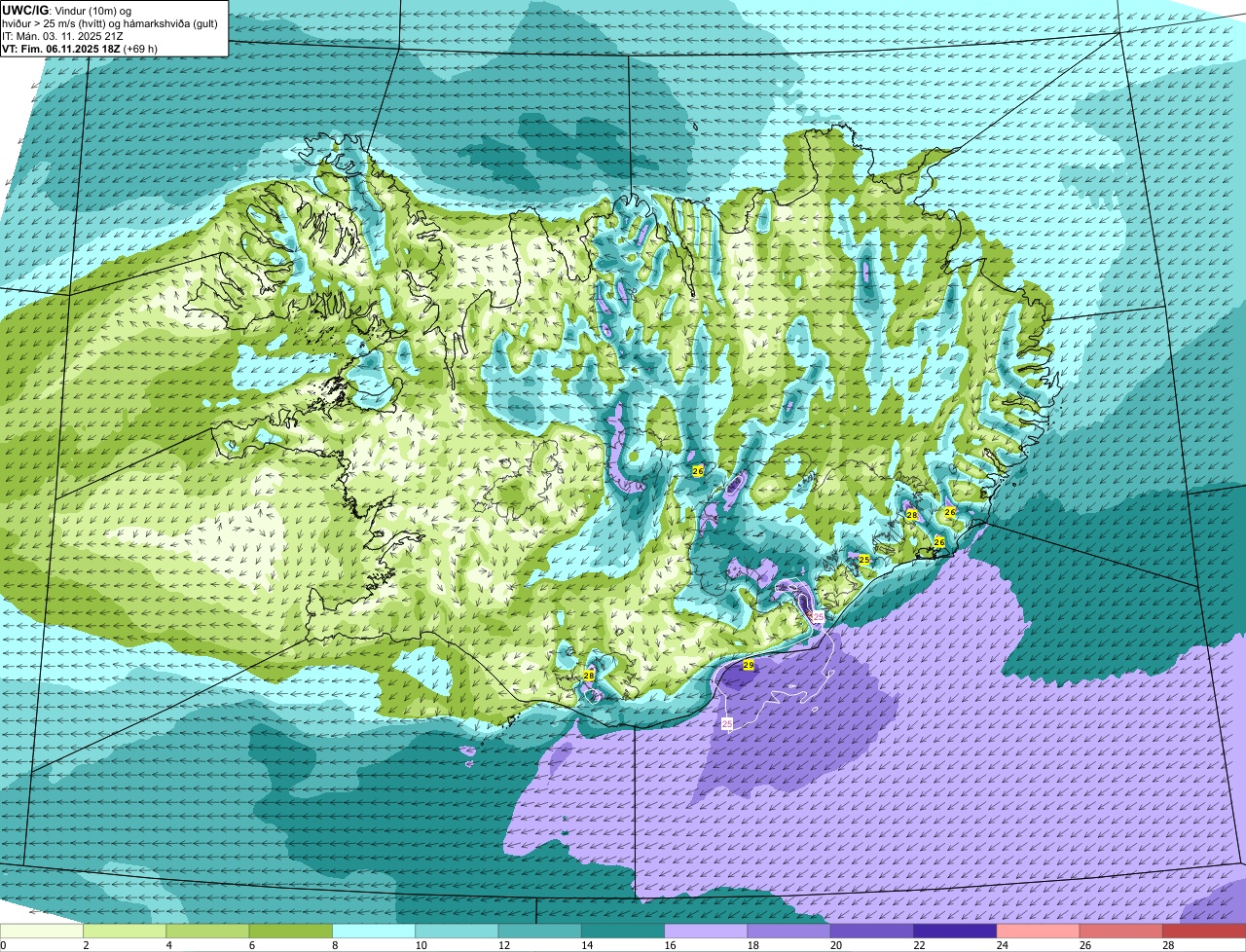This screenshot has width=1246, height=952.
Task: Click the 4–6 m/s legend color swatch
Action: coord(207,931)
